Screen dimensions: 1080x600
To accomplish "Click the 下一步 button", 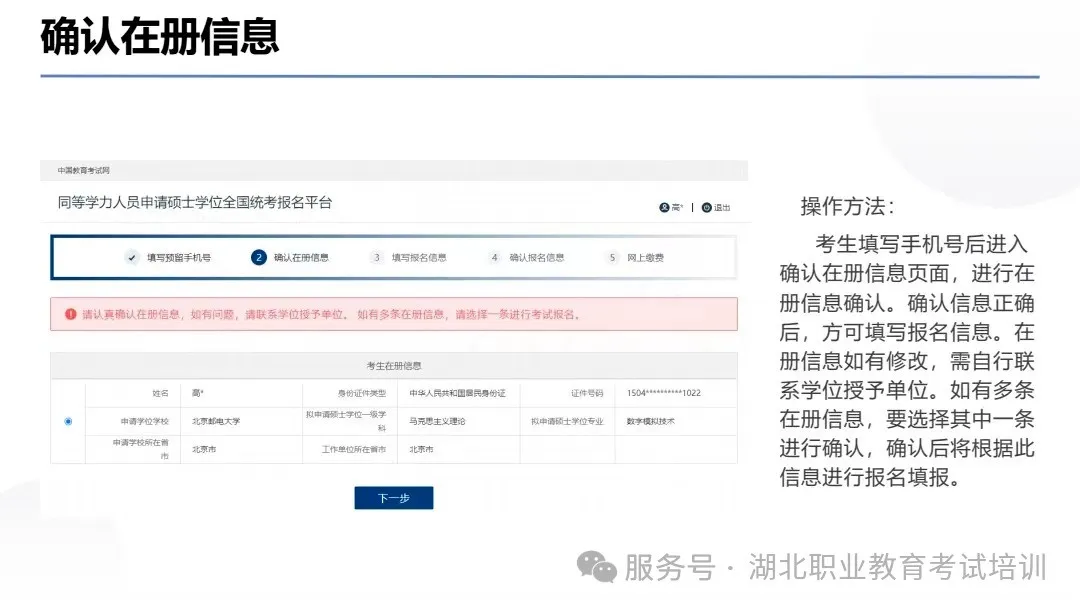I will click(x=393, y=498).
